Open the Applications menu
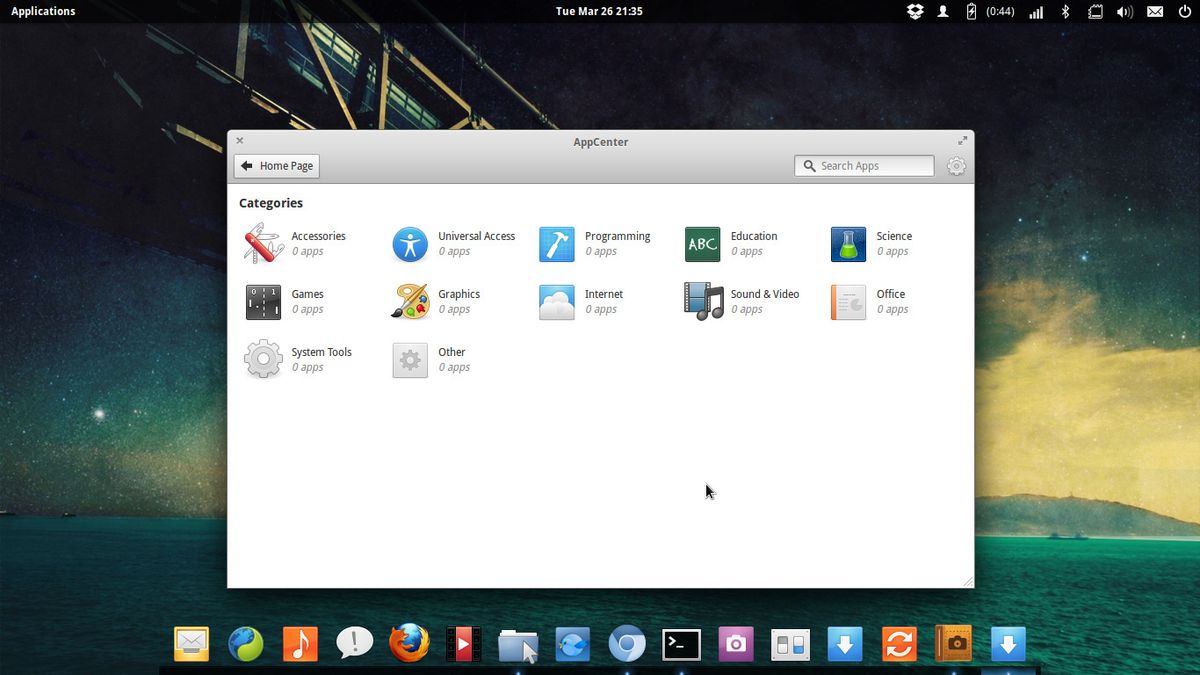This screenshot has height=675, width=1200. 42,11
